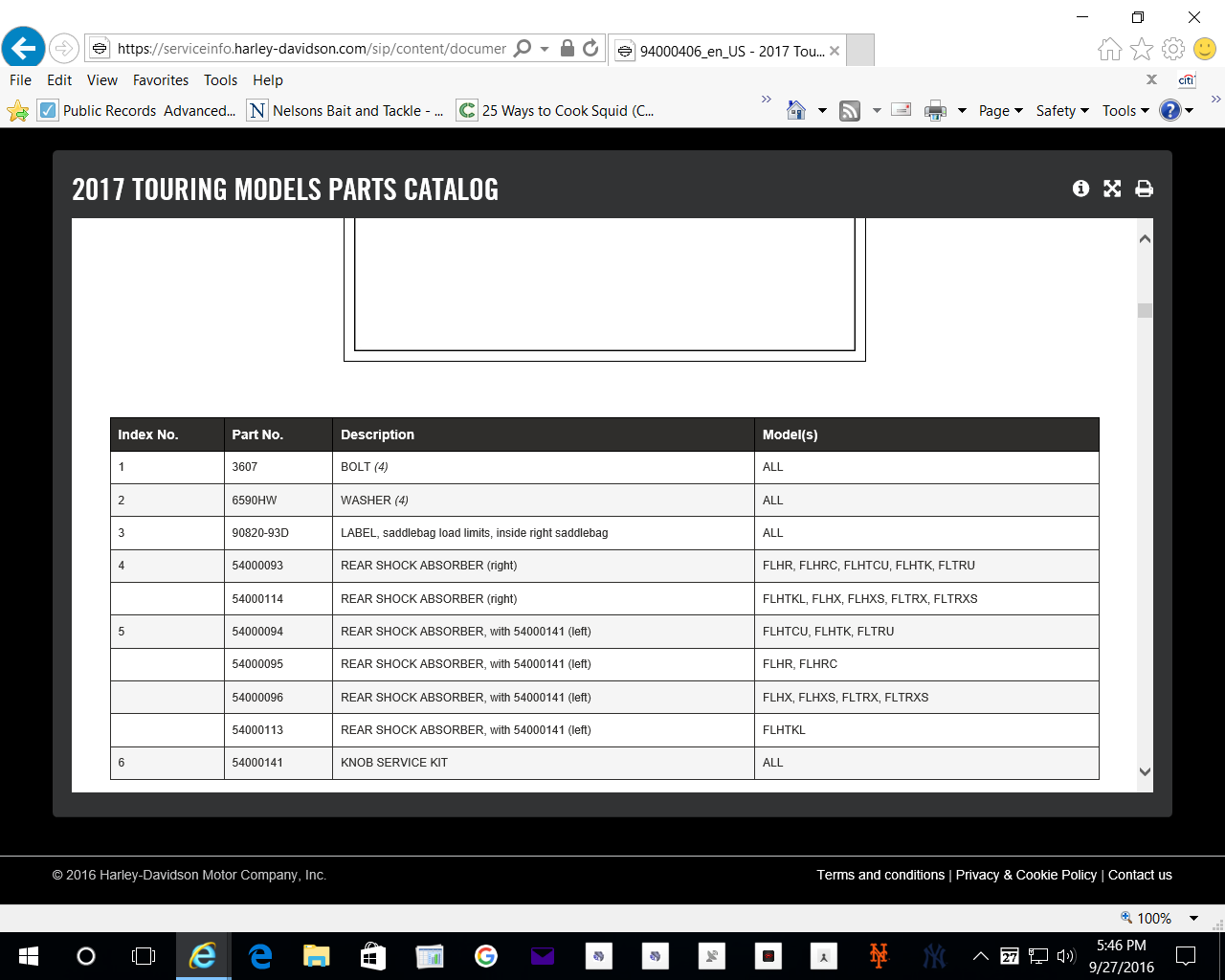Click the address bar URL field
Viewport: 1225px width, 980px height.
coord(311,48)
